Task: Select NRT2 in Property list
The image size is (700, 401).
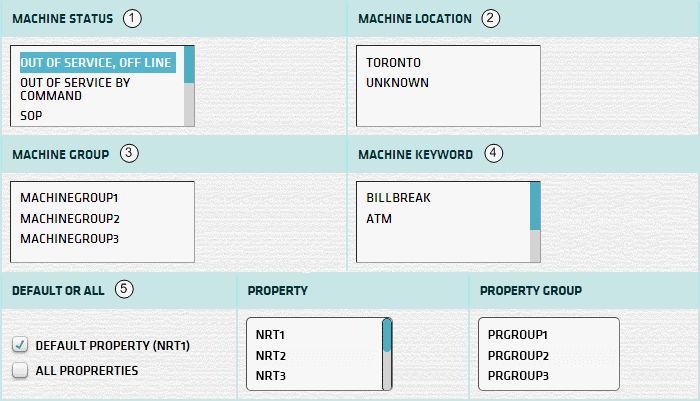Action: click(x=271, y=355)
